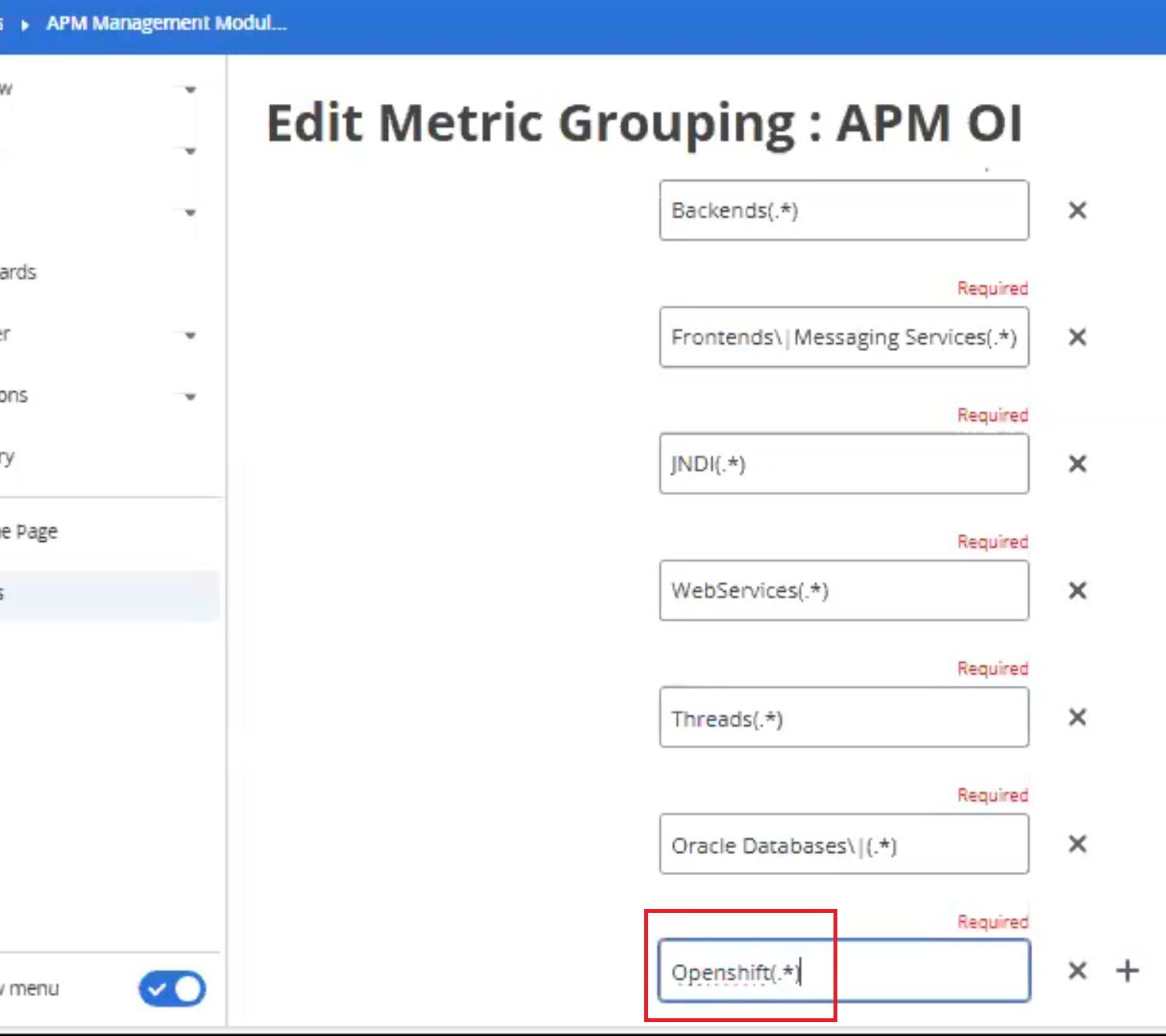Expand the topmost sidebar dropdown arrow

(190, 90)
